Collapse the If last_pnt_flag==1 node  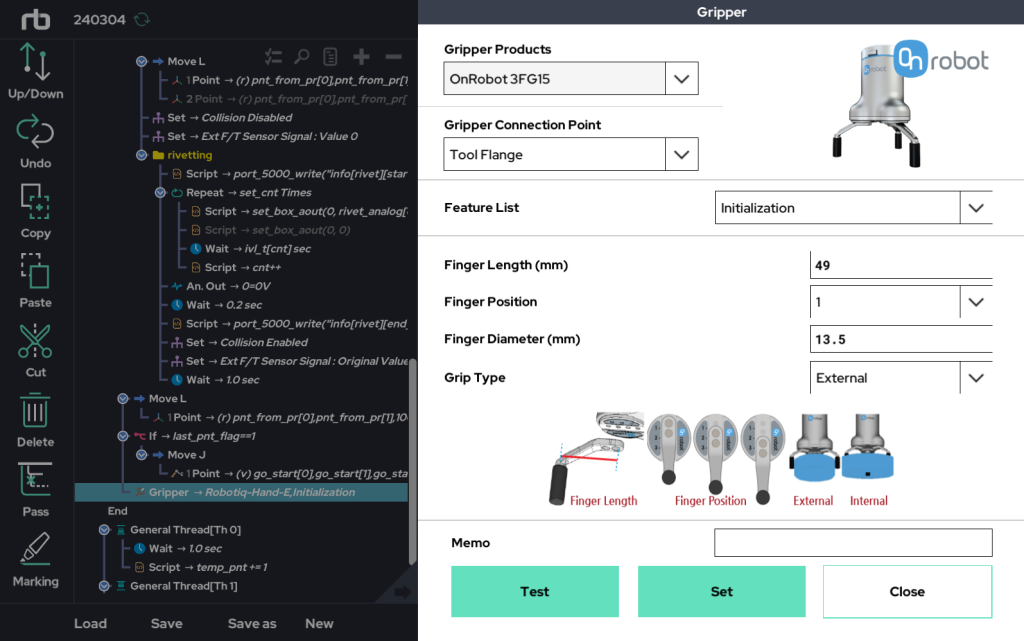pos(123,436)
